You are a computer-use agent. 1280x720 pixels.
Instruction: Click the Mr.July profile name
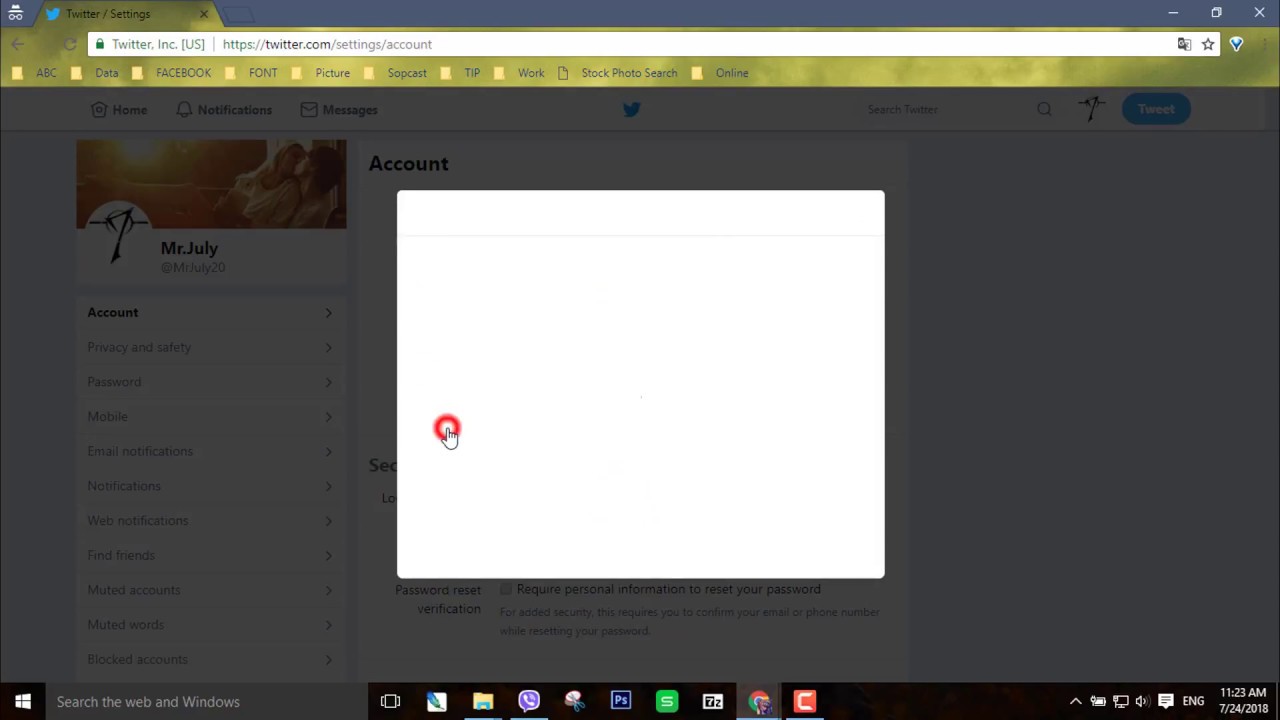[189, 248]
